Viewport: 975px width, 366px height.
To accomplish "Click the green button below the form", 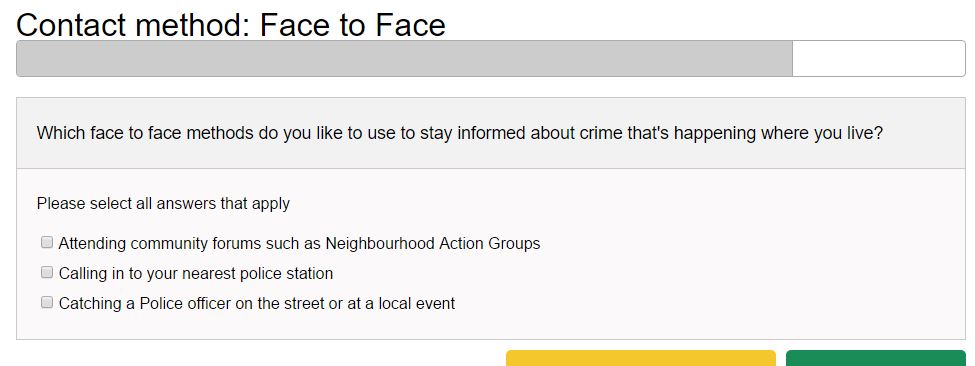I will coord(876,358).
